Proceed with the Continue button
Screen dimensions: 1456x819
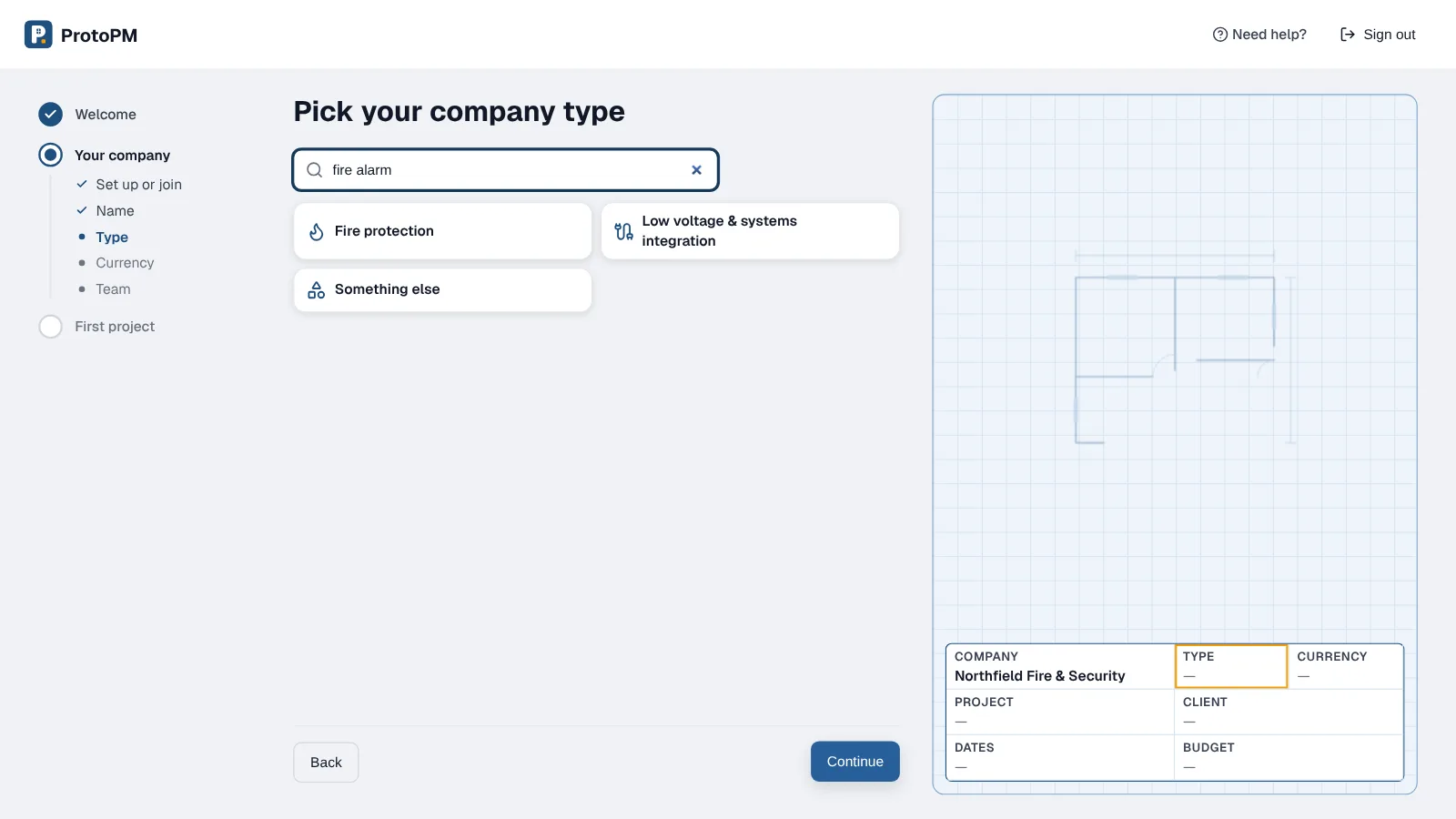click(855, 762)
